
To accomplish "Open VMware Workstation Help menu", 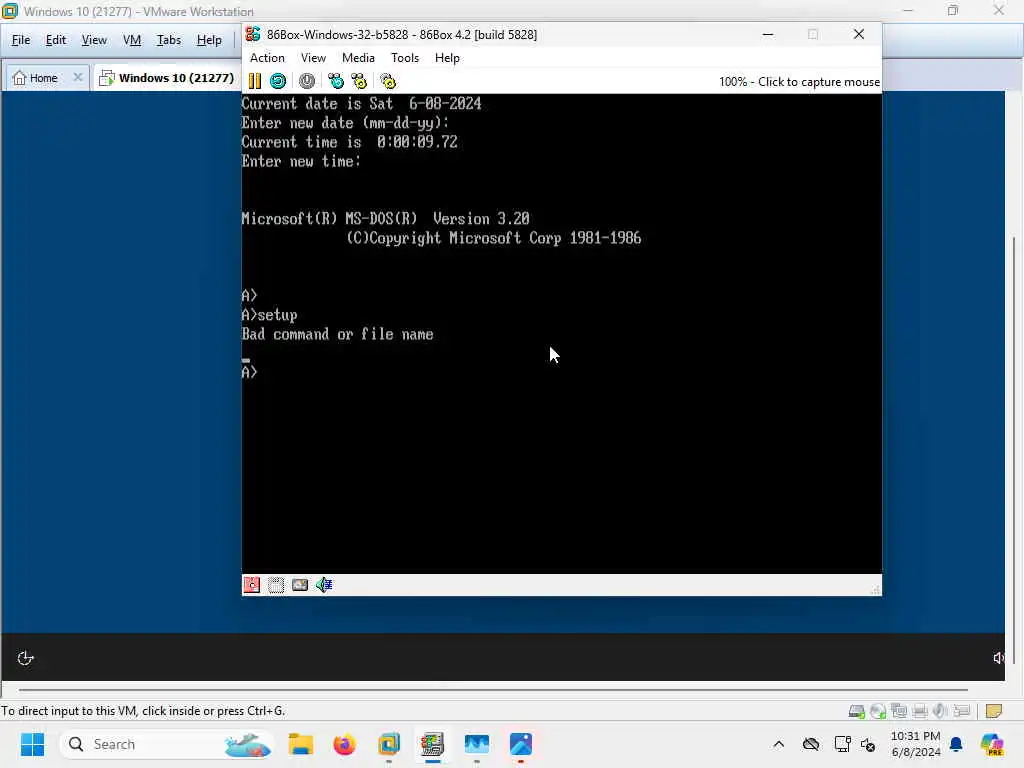I will (x=209, y=40).
